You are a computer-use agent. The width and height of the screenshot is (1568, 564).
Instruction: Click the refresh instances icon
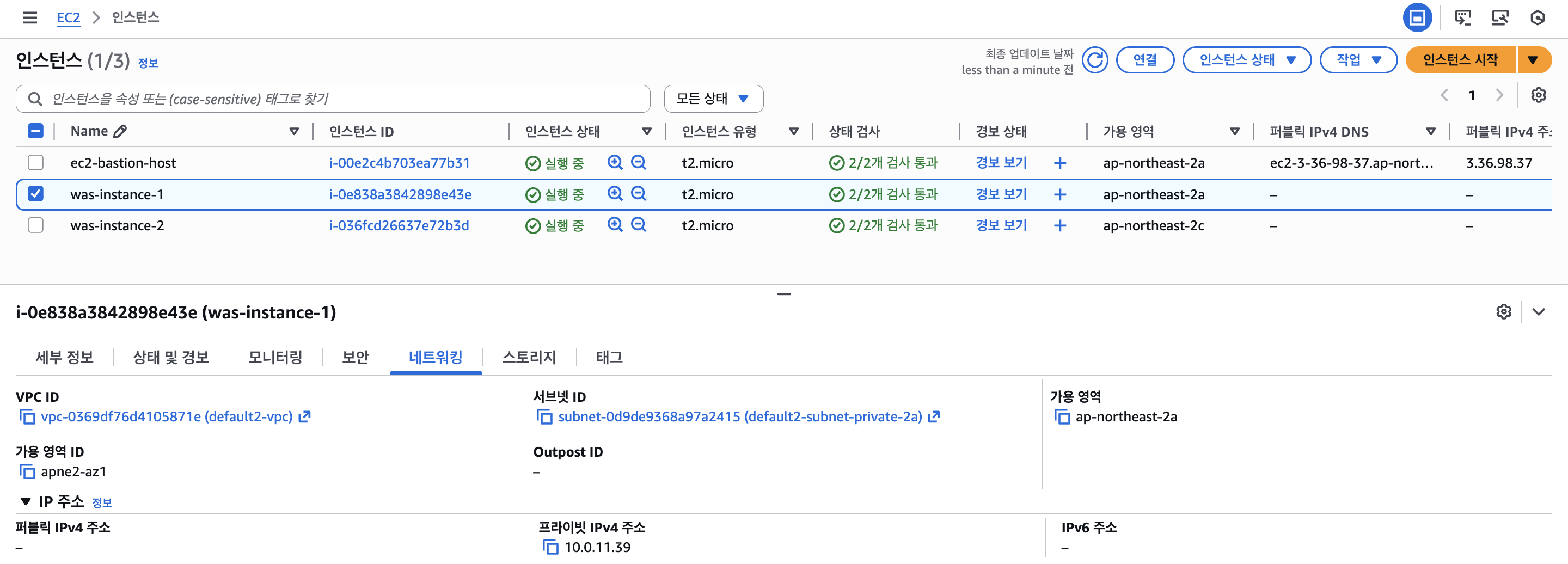pyautogui.click(x=1094, y=60)
